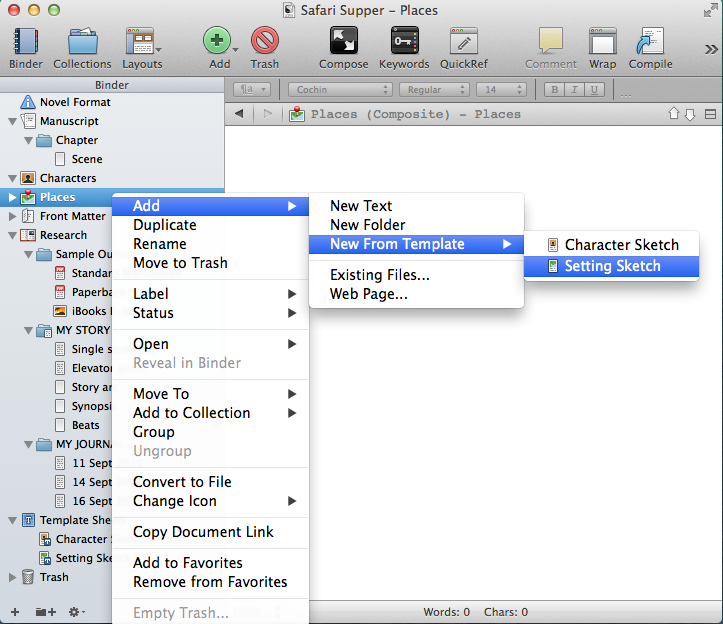
Task: Open the Regular typeface dropdown
Action: click(x=434, y=89)
